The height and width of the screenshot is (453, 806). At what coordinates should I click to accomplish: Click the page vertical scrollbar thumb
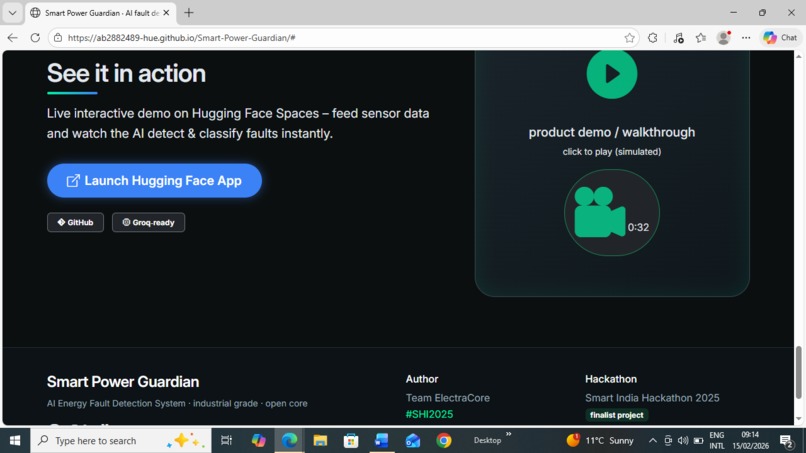[x=798, y=372]
